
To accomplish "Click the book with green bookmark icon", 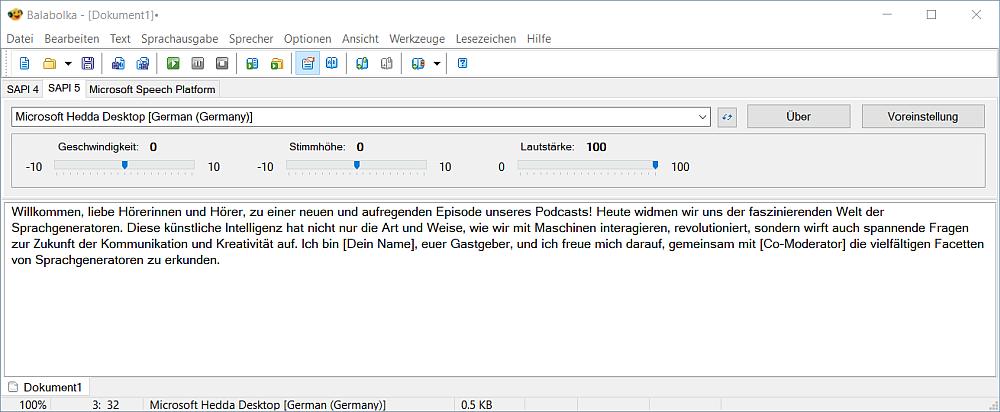I will [x=362, y=64].
